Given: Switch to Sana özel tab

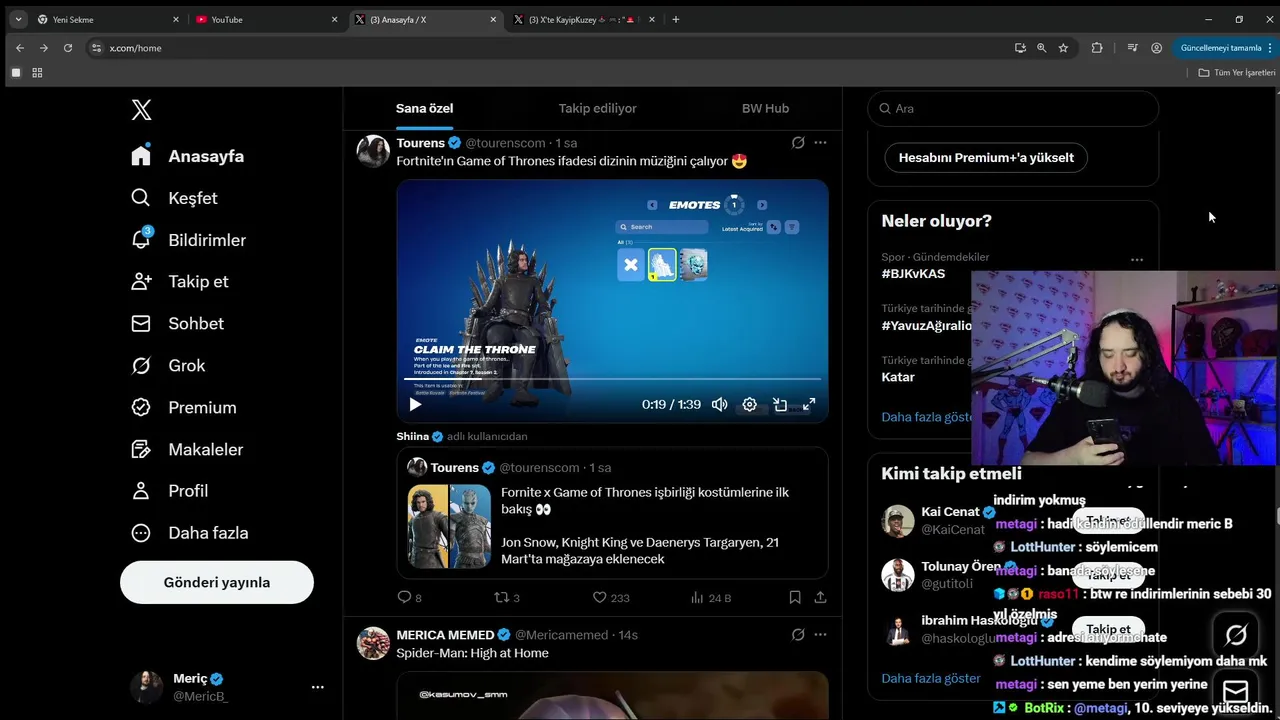Looking at the screenshot, I should 424,108.
